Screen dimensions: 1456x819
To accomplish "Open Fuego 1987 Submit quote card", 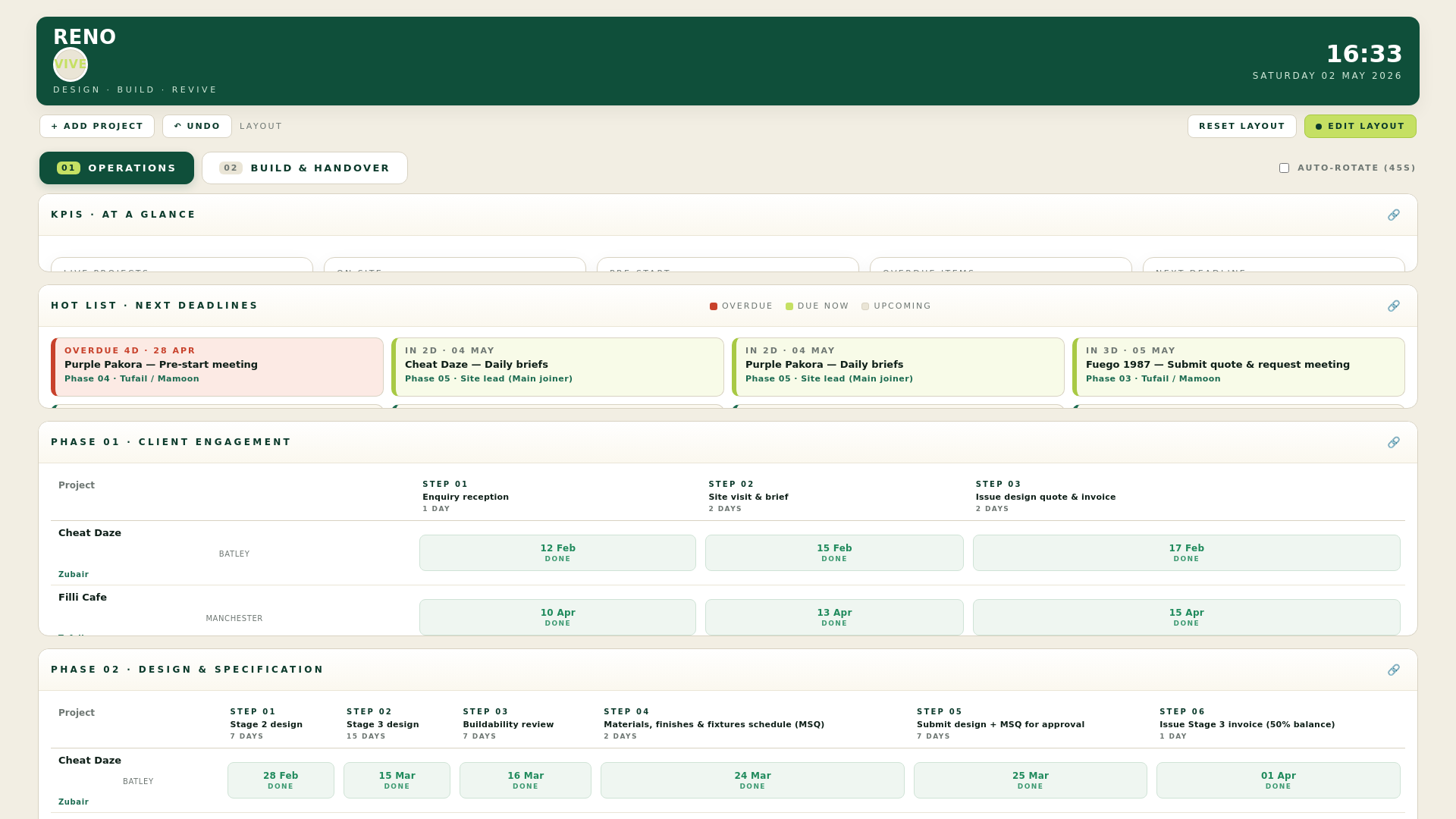I will pyautogui.click(x=1238, y=367).
